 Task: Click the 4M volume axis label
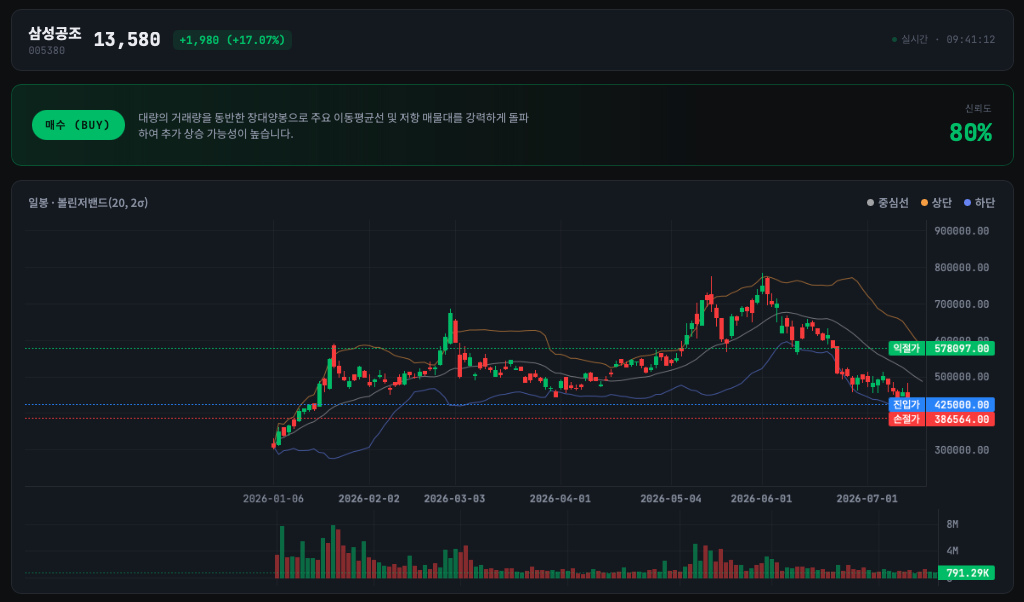click(952, 550)
